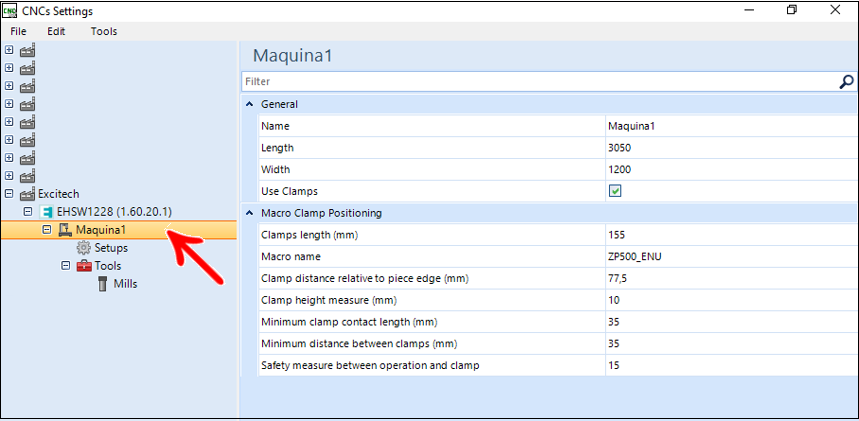Open Setups in the tree
The width and height of the screenshot is (859, 421).
coord(111,248)
